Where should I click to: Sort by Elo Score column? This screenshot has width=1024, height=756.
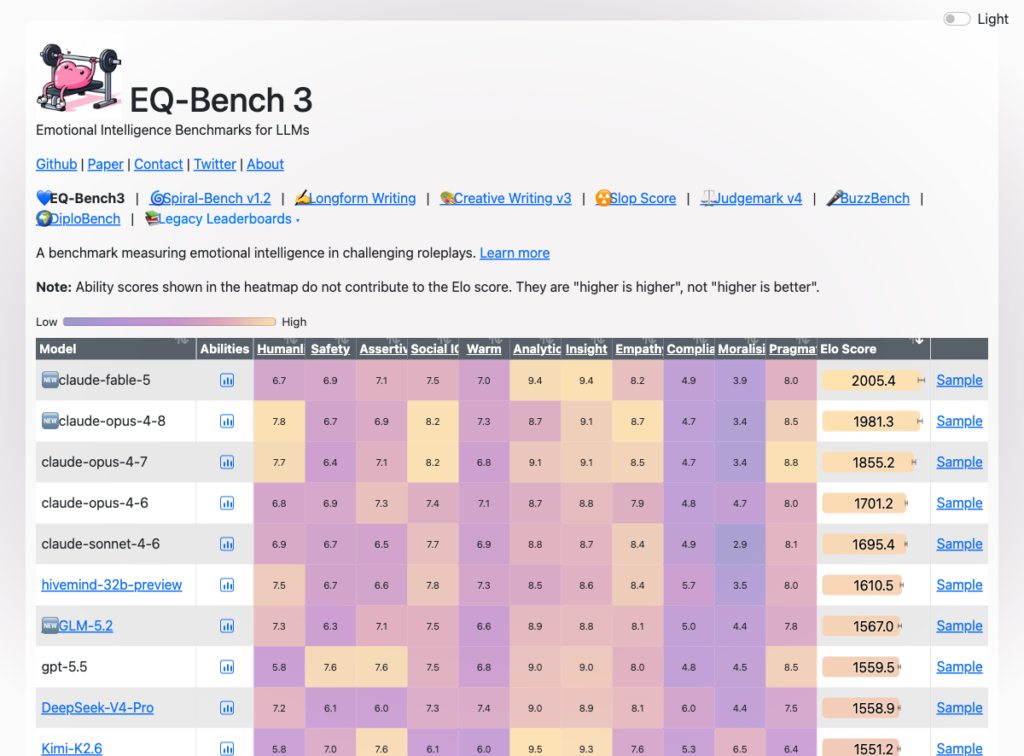point(873,349)
